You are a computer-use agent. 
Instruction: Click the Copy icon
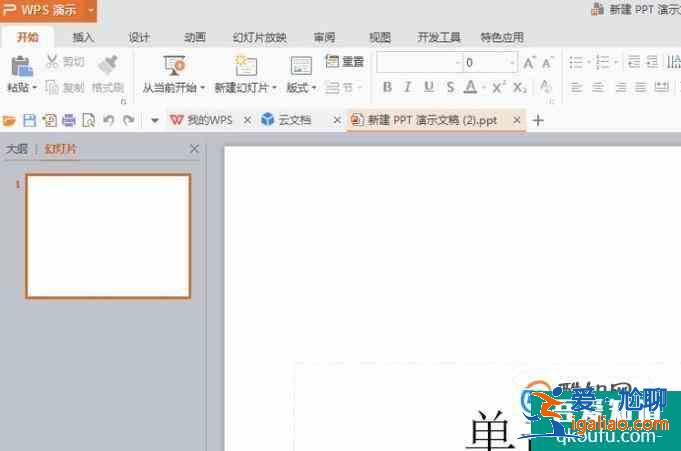click(52, 87)
